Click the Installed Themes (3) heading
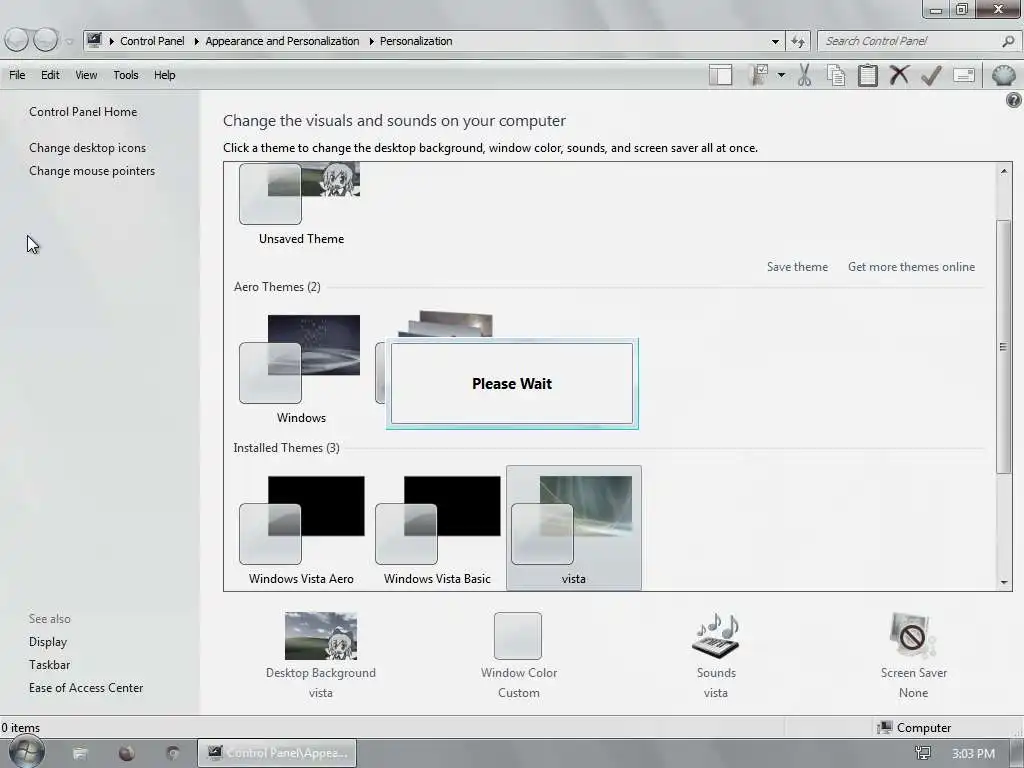This screenshot has height=768, width=1024. (x=286, y=448)
